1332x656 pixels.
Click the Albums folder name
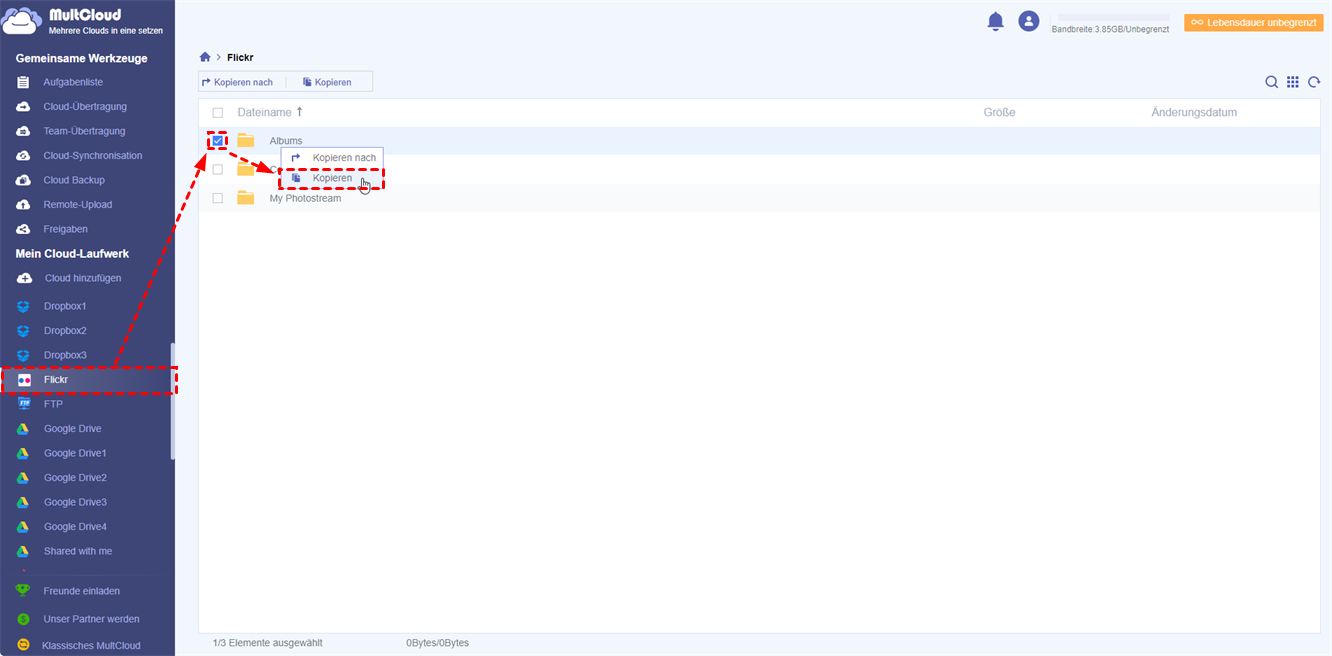286,141
